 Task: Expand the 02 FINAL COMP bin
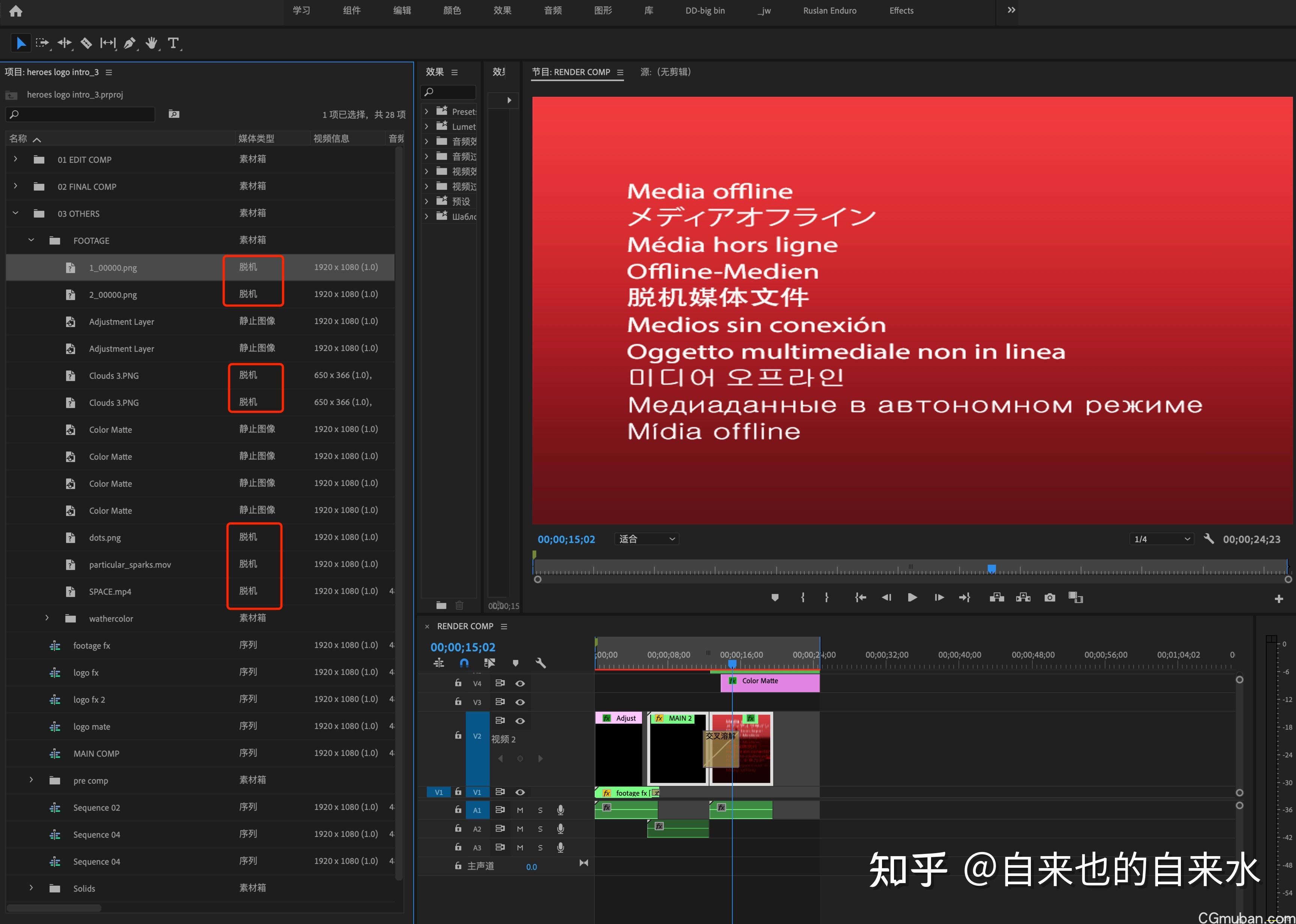pyautogui.click(x=15, y=186)
